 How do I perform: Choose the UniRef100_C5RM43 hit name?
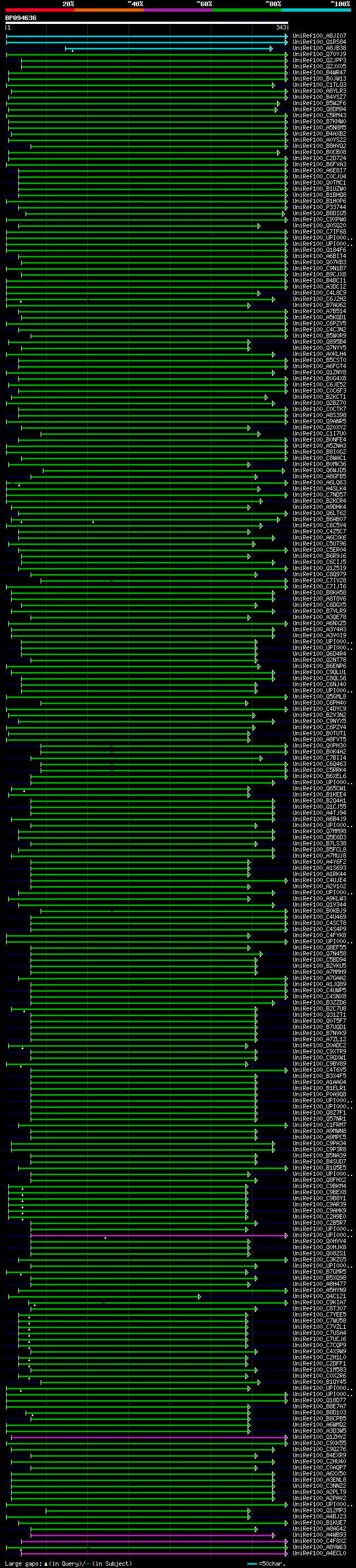[x=319, y=116]
